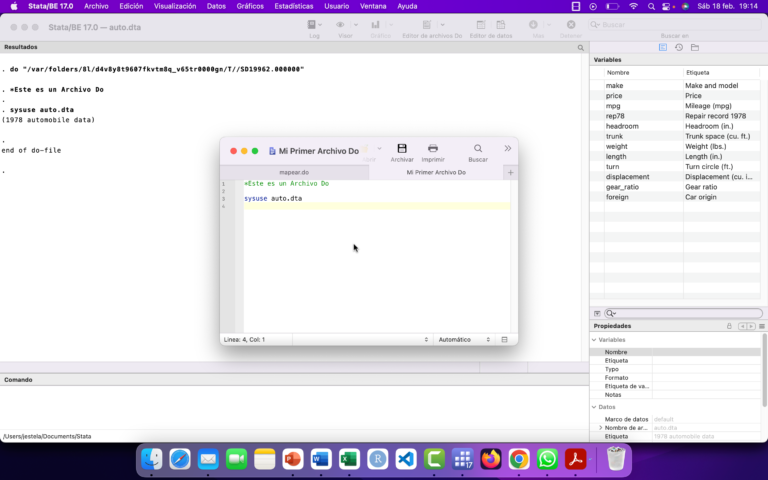This screenshot has height=480, width=768.
Task: Show the command history clock icon
Action: [679, 48]
